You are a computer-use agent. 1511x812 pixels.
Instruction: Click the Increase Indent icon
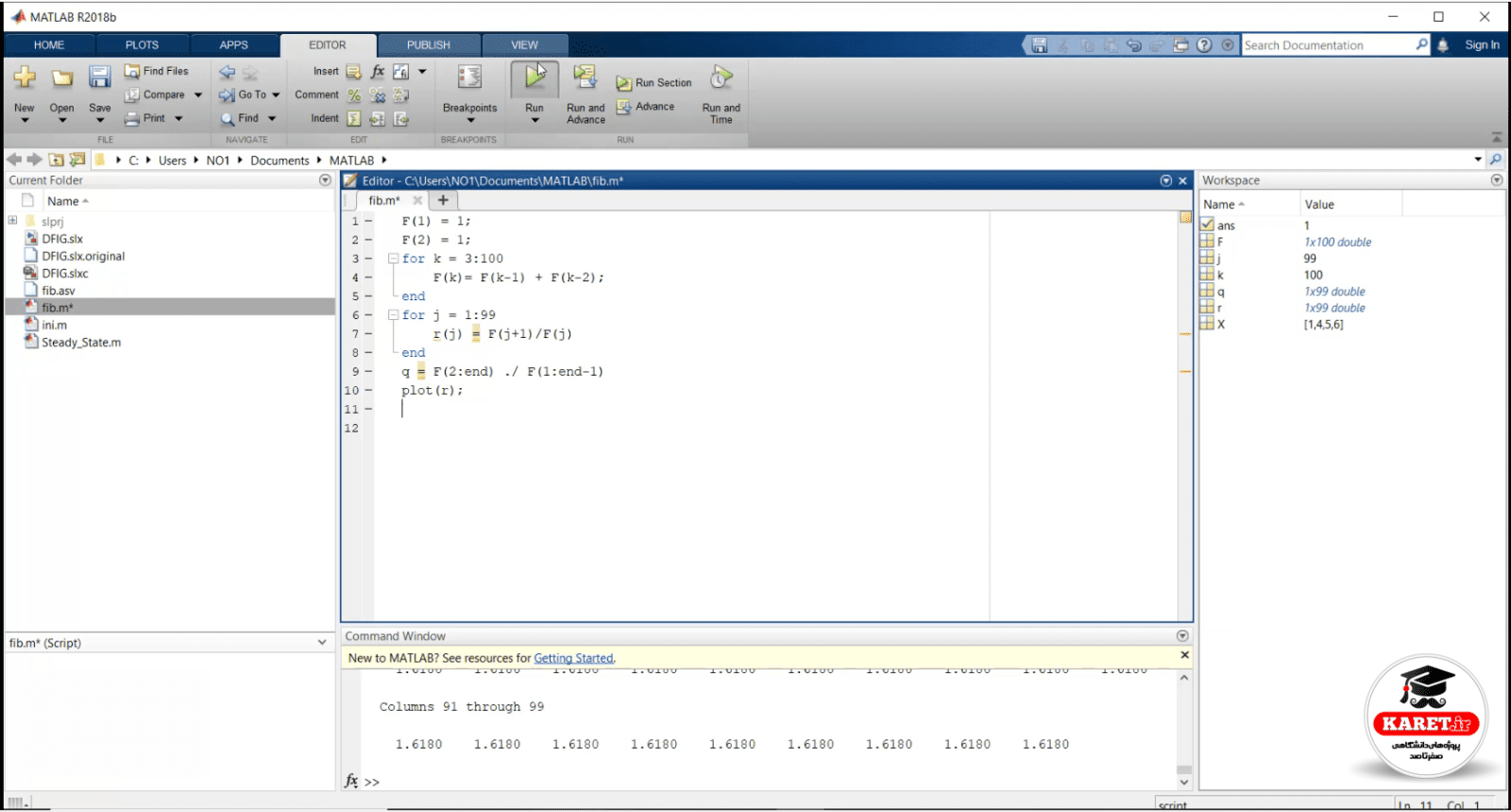pyautogui.click(x=378, y=119)
